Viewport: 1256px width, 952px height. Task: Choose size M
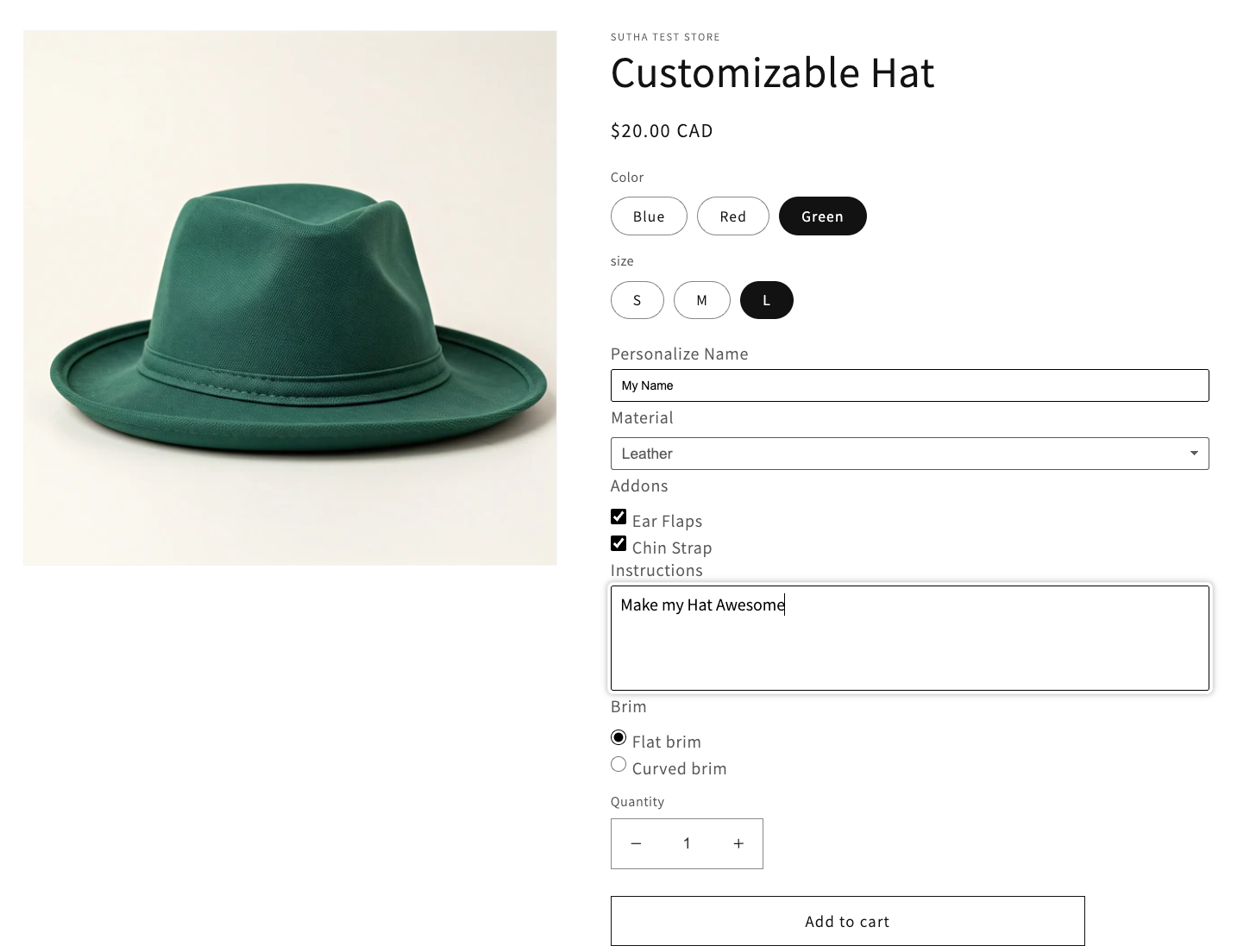tap(701, 300)
